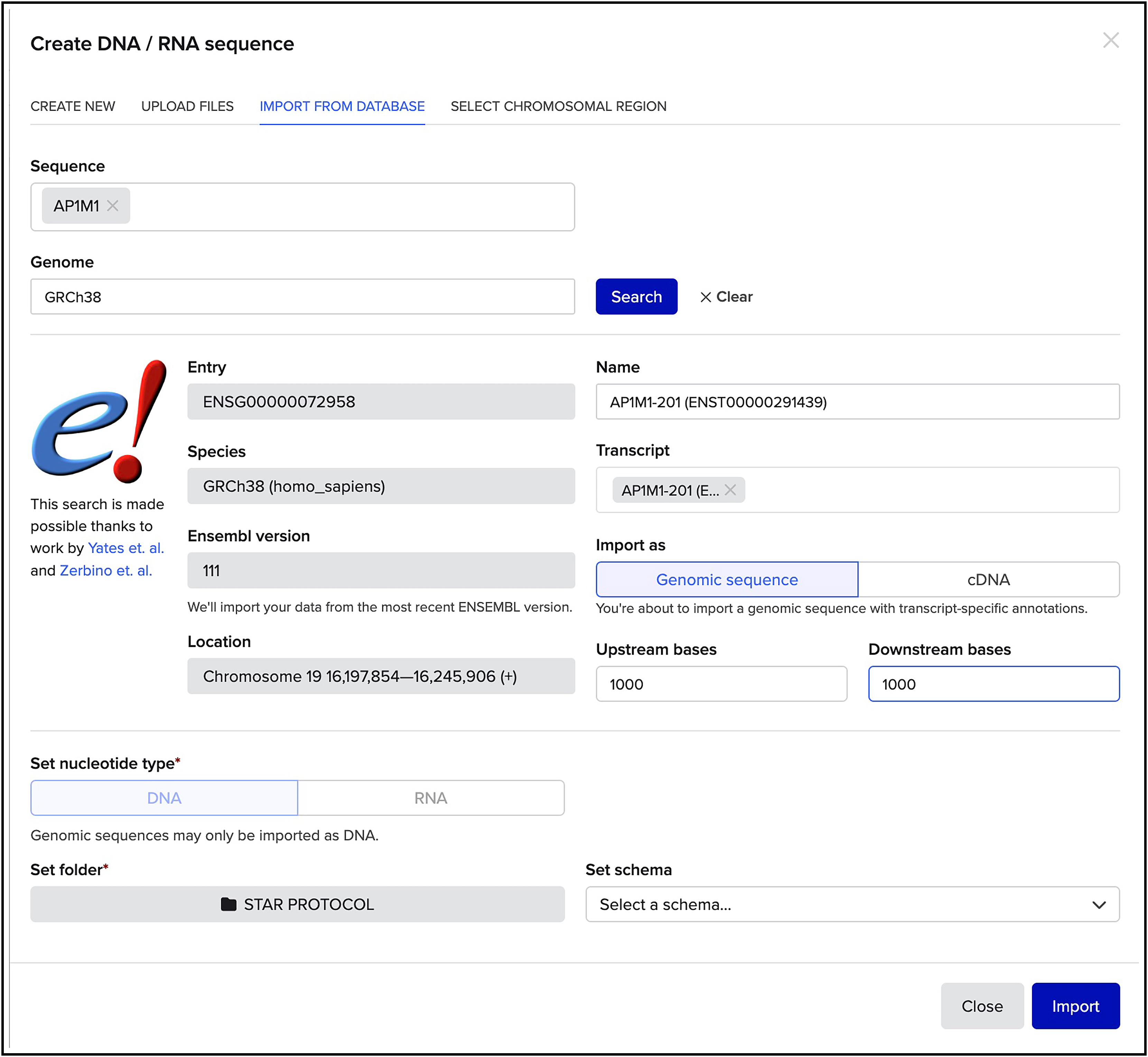Select DNA nucleotide type
Viewport: 1148px width, 1057px height.
164,798
